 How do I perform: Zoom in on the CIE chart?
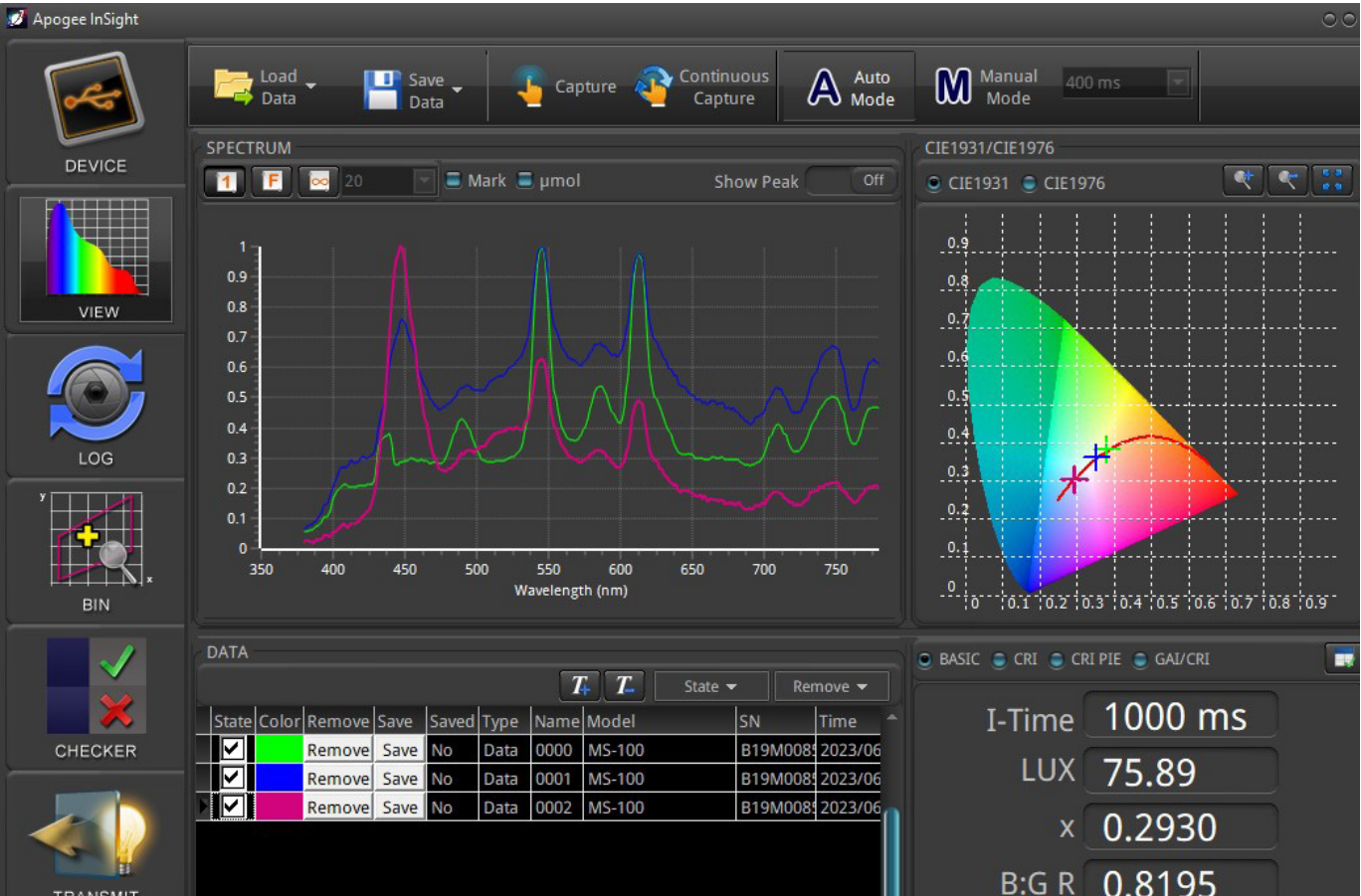[x=1244, y=180]
